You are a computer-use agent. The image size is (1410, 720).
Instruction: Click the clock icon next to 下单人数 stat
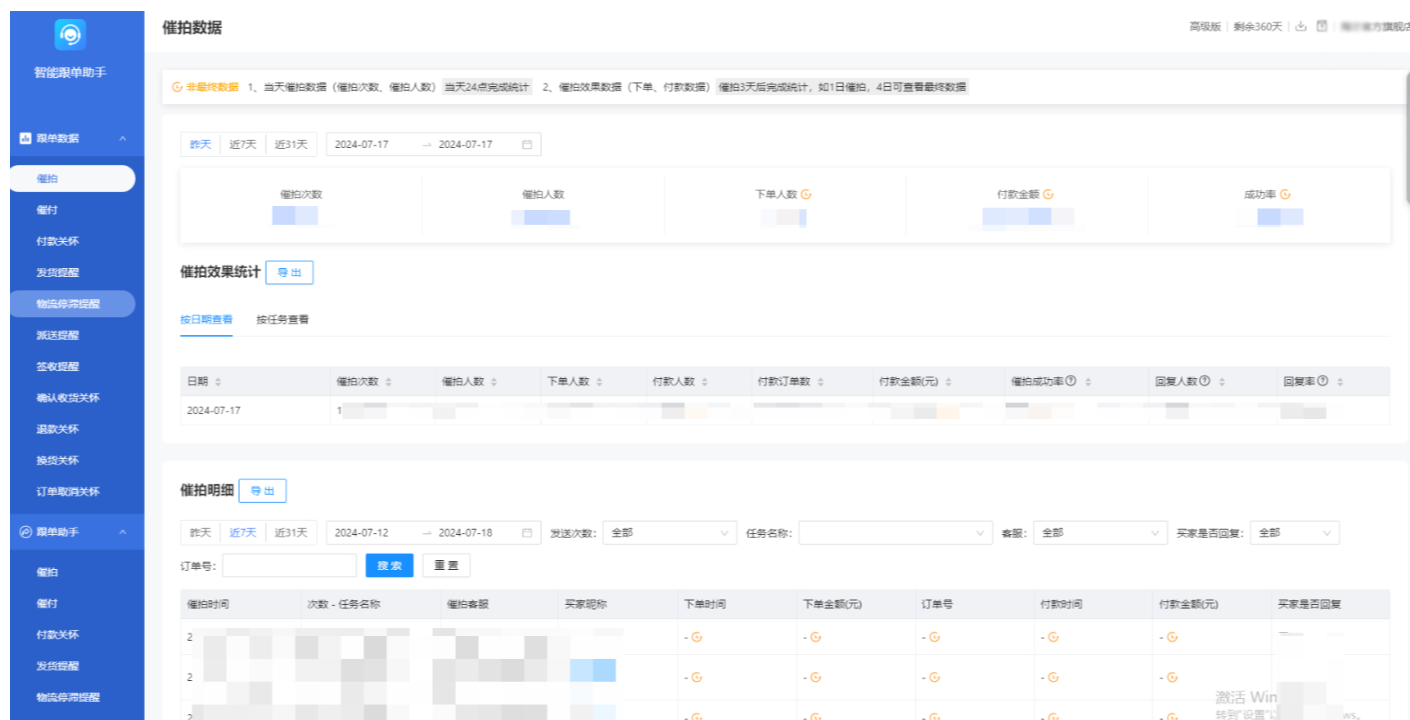pyautogui.click(x=806, y=193)
